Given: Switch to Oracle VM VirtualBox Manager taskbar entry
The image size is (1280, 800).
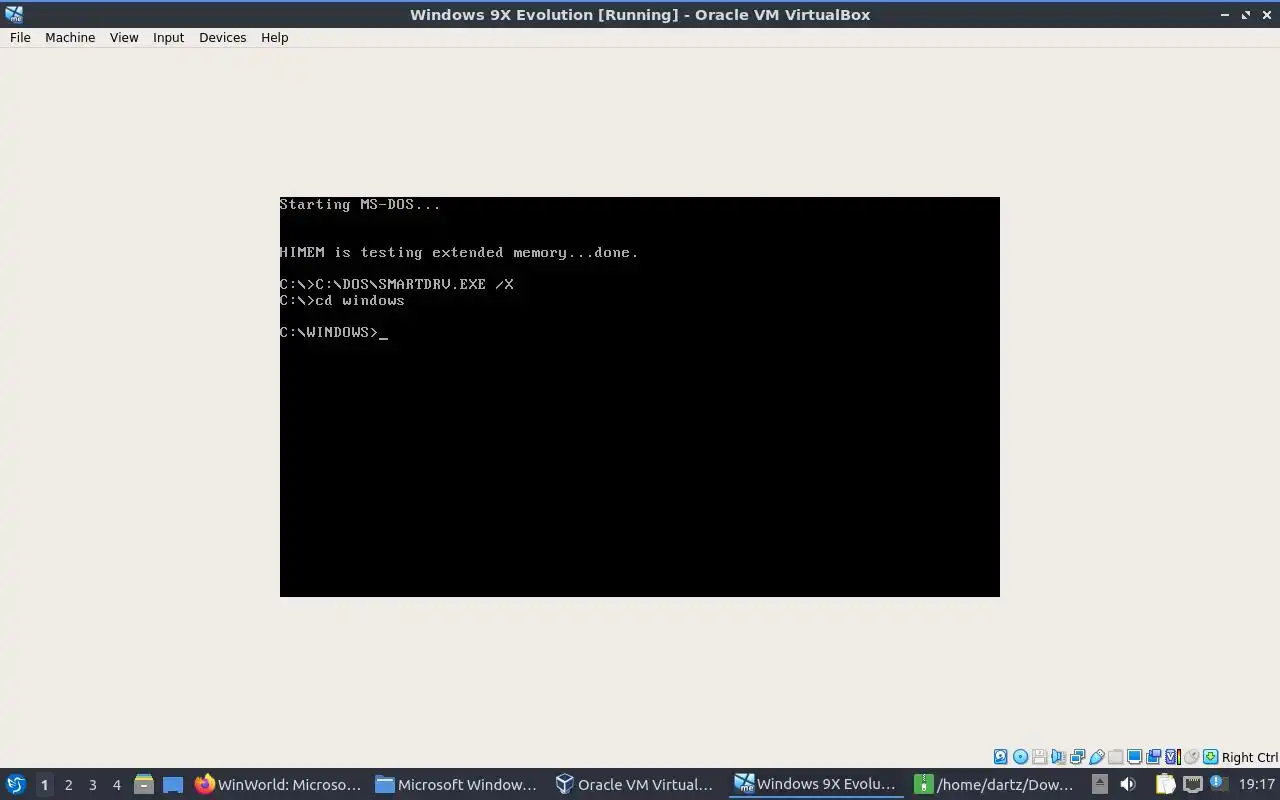Looking at the screenshot, I should [636, 784].
